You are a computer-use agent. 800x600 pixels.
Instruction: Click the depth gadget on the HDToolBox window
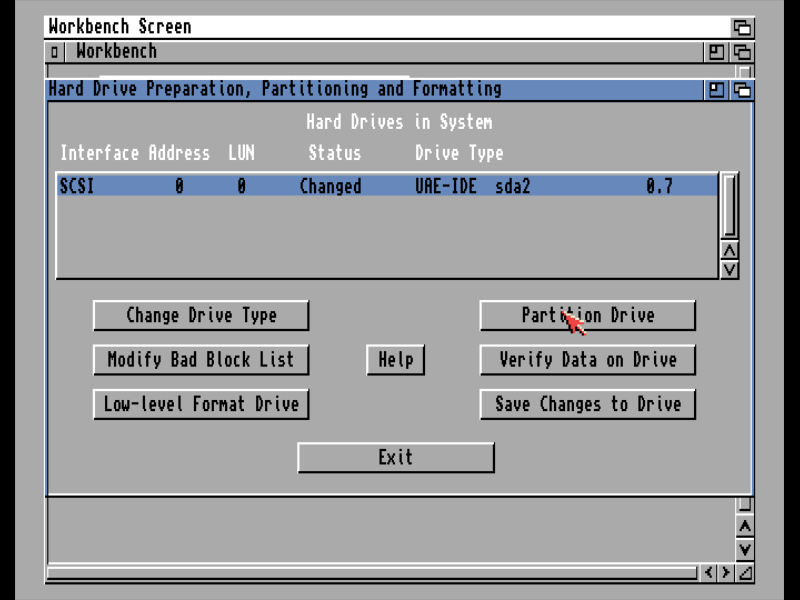[x=741, y=89]
